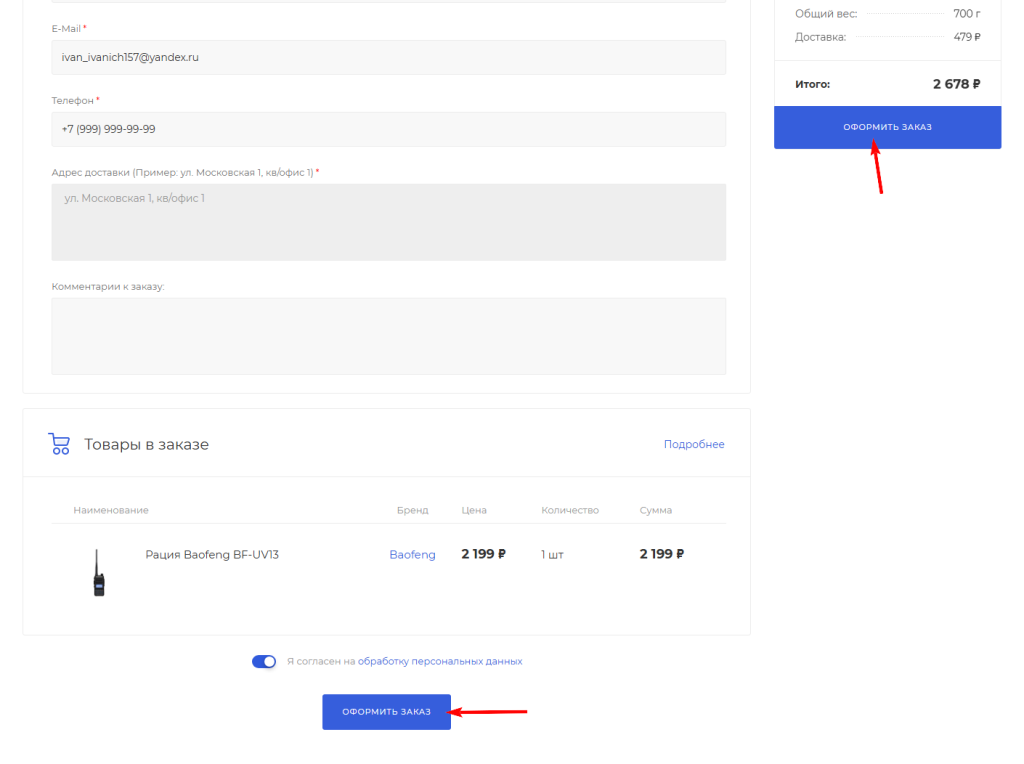The height and width of the screenshot is (764, 1024).
Task: Toggle the personal data consent switch
Action: coord(264,661)
